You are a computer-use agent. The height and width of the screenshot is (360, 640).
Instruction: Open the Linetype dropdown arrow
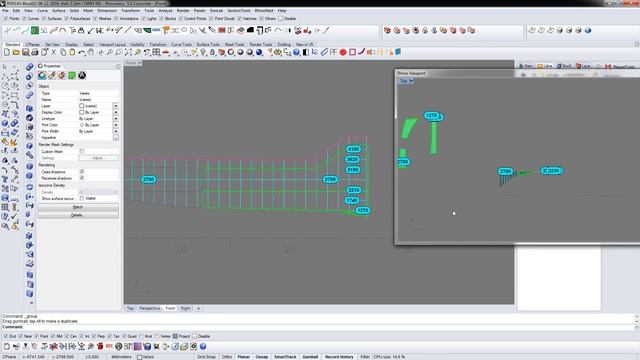click(x=116, y=119)
